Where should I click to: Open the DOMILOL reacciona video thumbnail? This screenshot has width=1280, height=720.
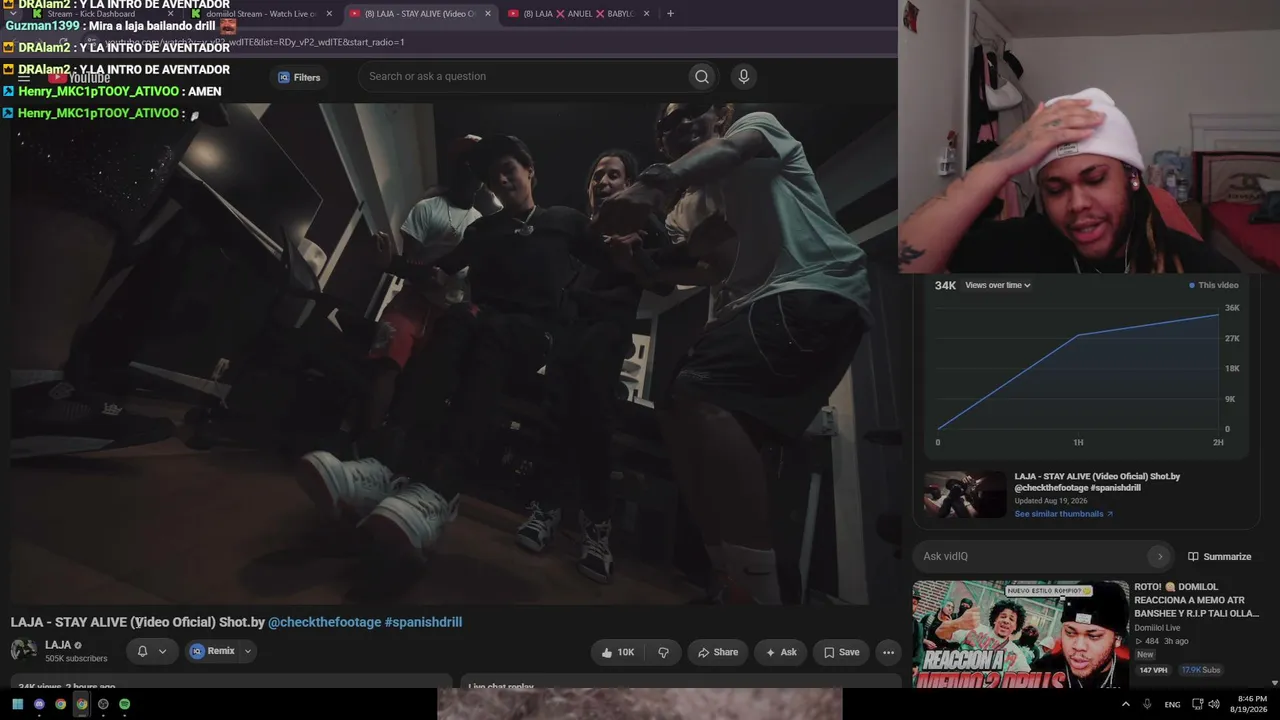point(1020,634)
